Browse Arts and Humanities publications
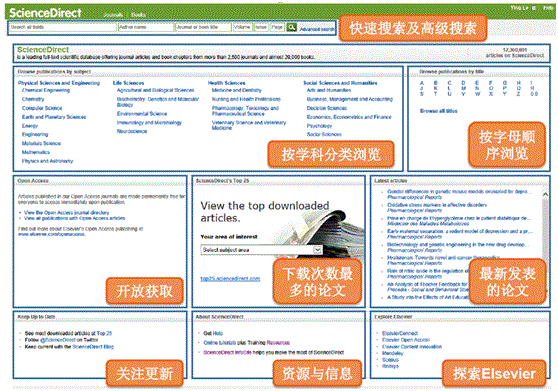 329,90
